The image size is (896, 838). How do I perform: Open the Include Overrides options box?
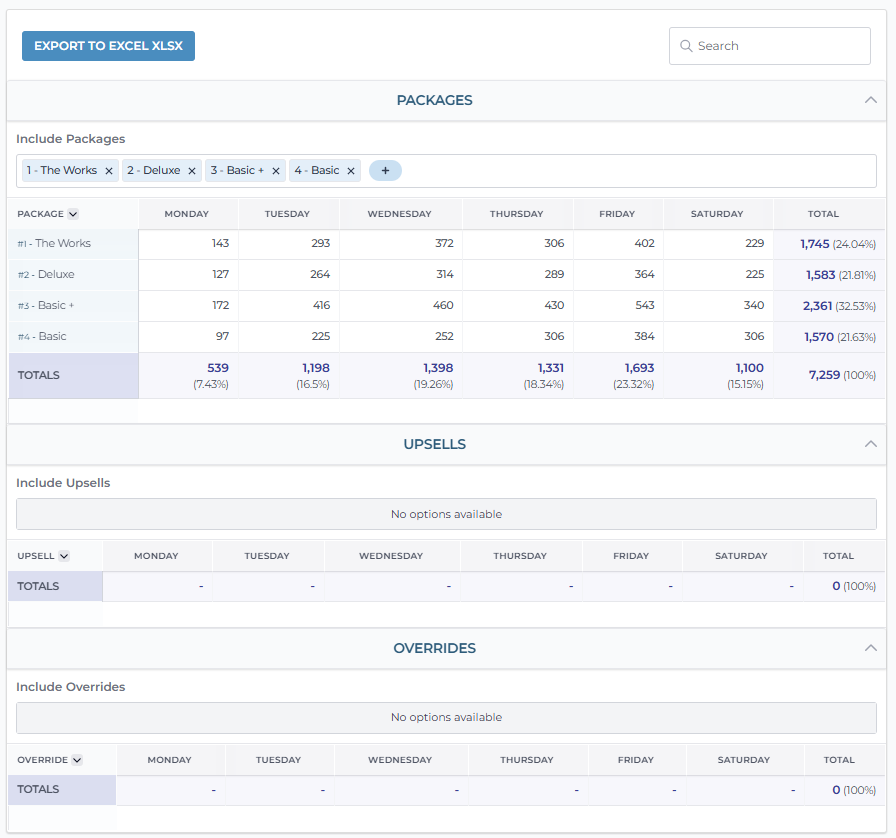click(446, 717)
